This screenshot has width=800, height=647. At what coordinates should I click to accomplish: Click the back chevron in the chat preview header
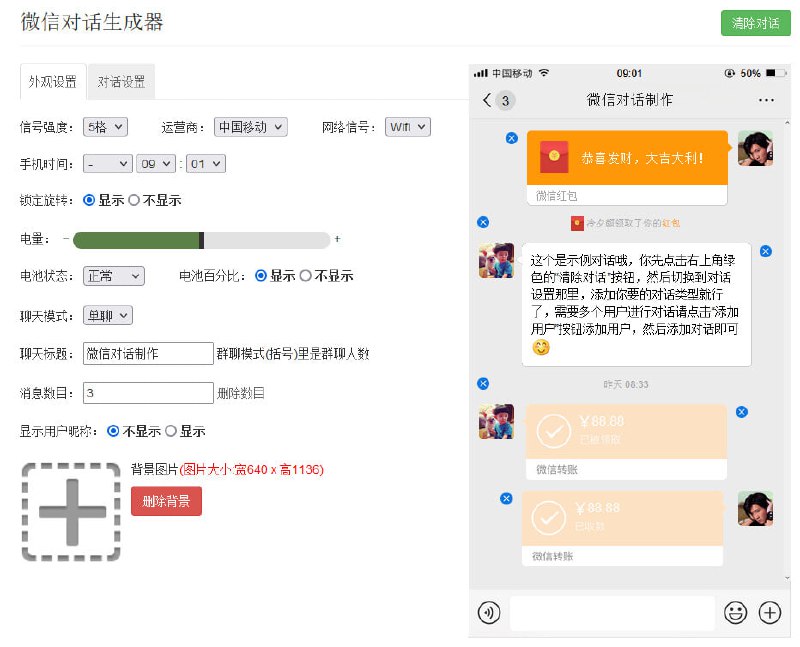pyautogui.click(x=485, y=100)
